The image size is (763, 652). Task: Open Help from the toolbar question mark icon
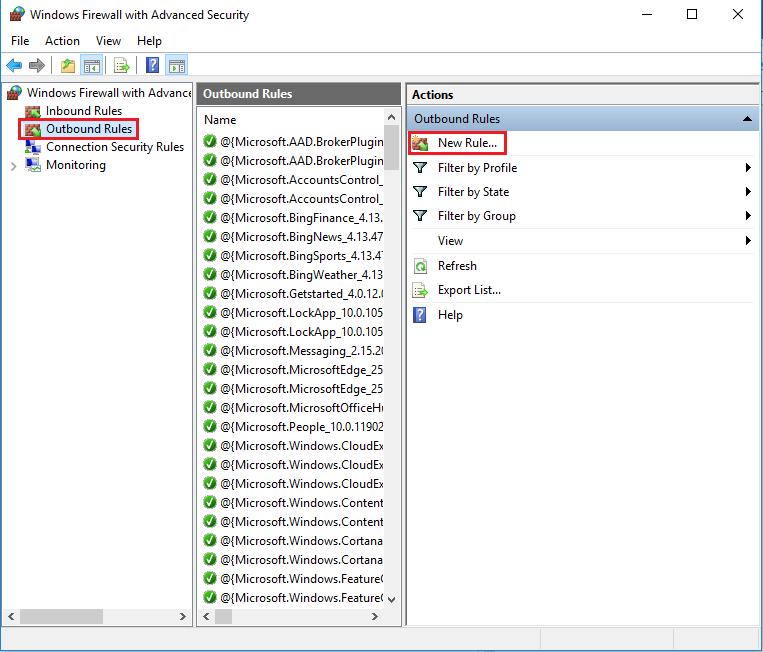click(x=152, y=65)
